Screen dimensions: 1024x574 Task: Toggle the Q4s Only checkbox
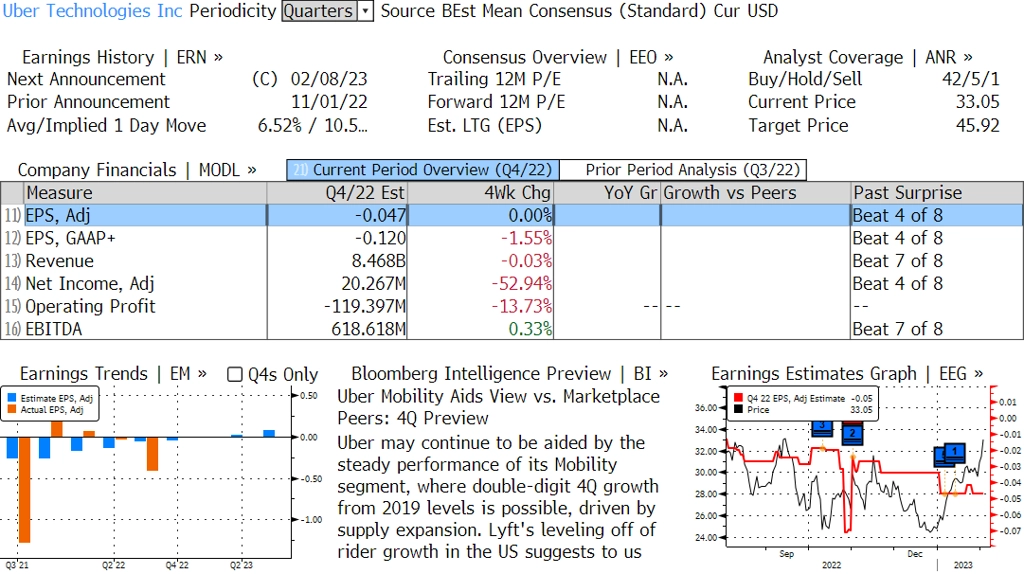click(x=234, y=374)
